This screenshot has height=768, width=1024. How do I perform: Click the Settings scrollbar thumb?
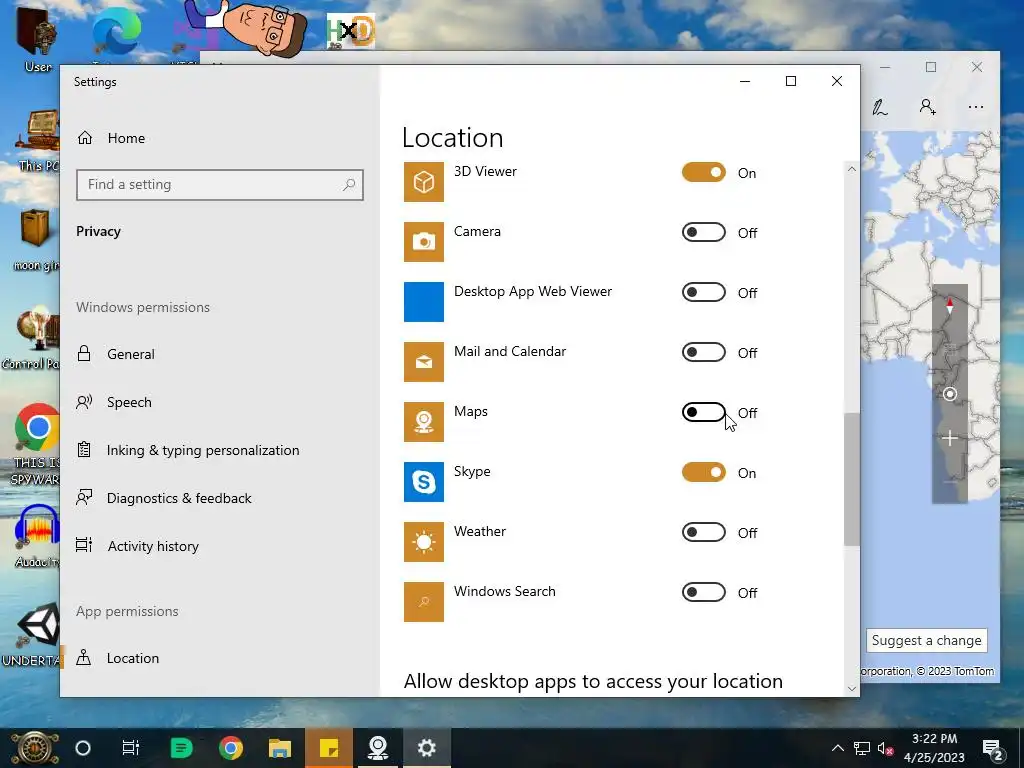(x=852, y=479)
